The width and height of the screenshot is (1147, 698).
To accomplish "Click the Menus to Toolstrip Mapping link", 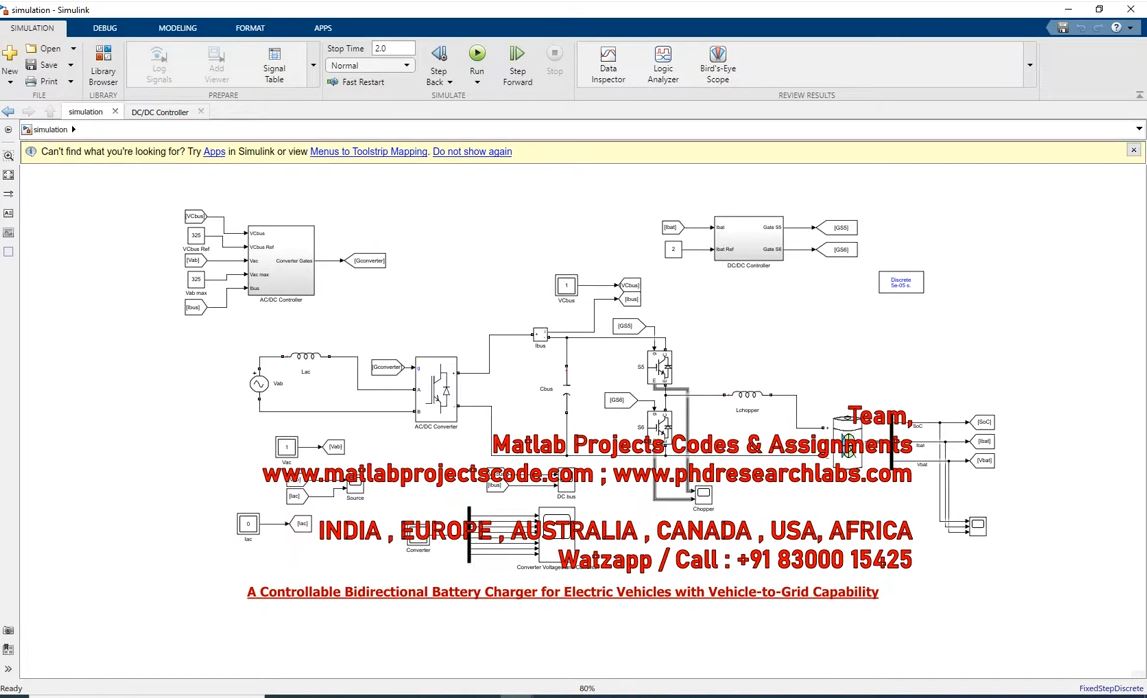I will pyautogui.click(x=369, y=151).
